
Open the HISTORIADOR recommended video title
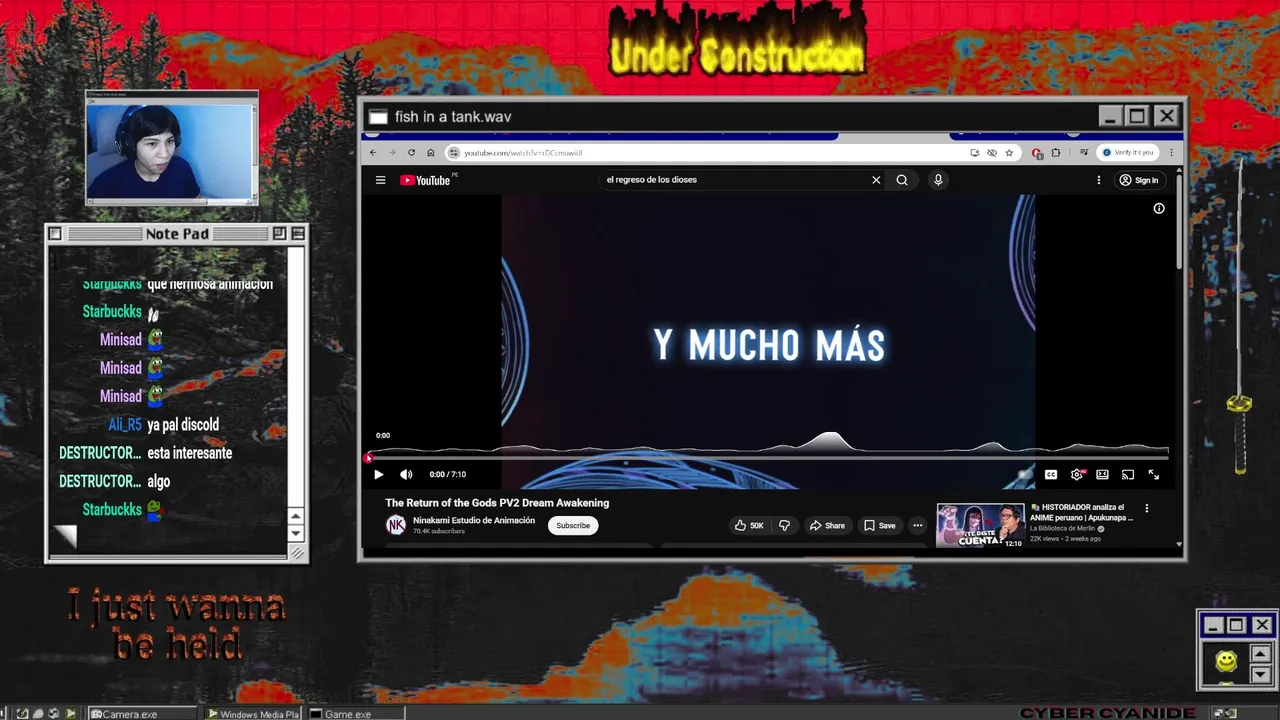tap(1082, 513)
